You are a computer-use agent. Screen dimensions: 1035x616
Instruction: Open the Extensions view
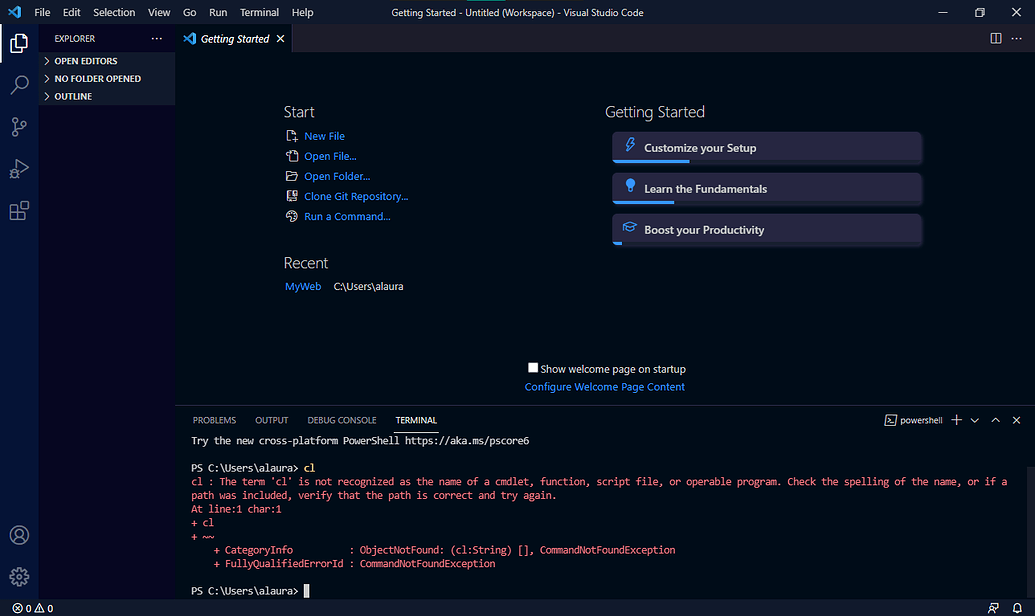[x=19, y=211]
